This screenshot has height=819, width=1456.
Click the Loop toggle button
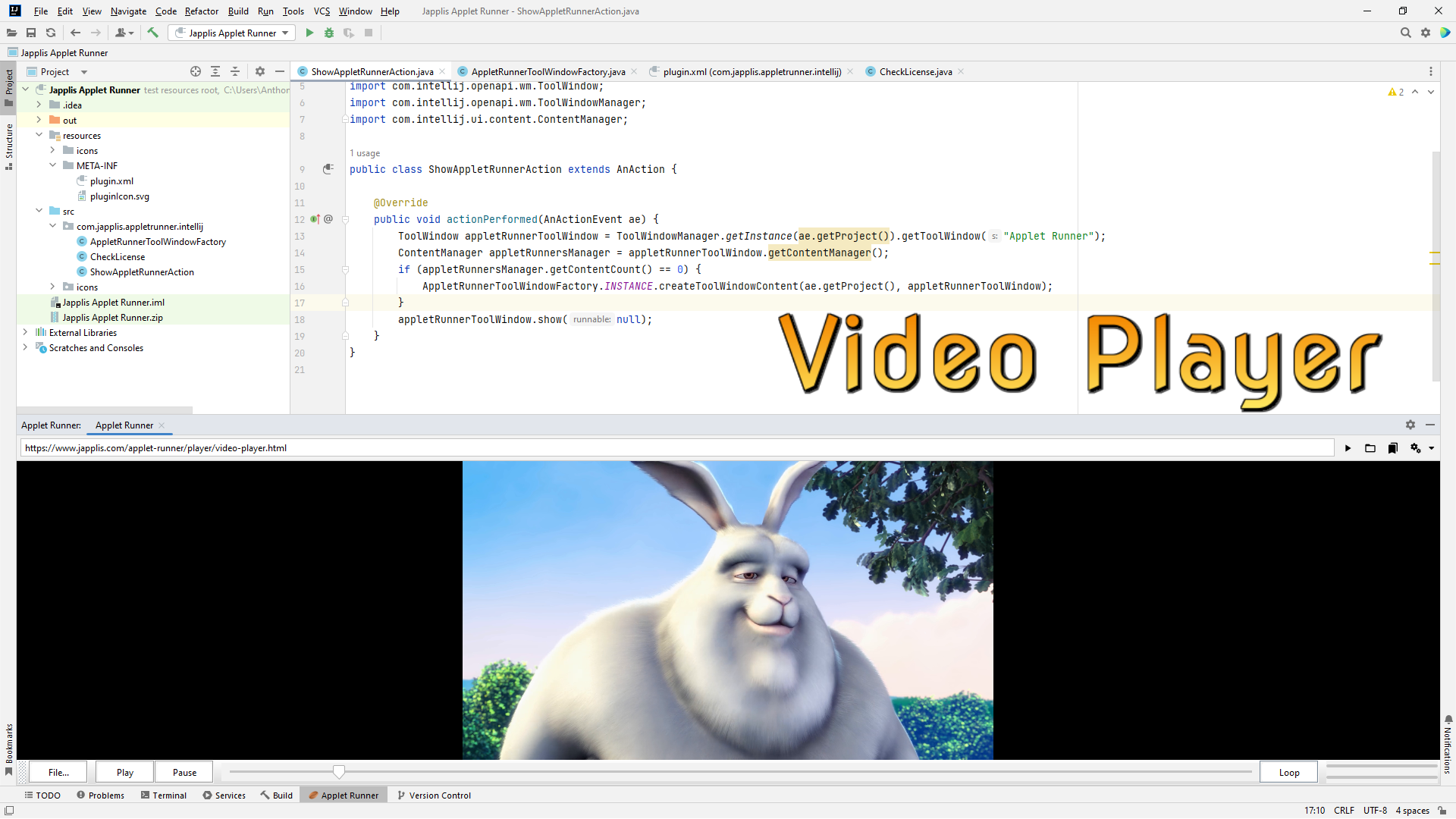pos(1289,772)
